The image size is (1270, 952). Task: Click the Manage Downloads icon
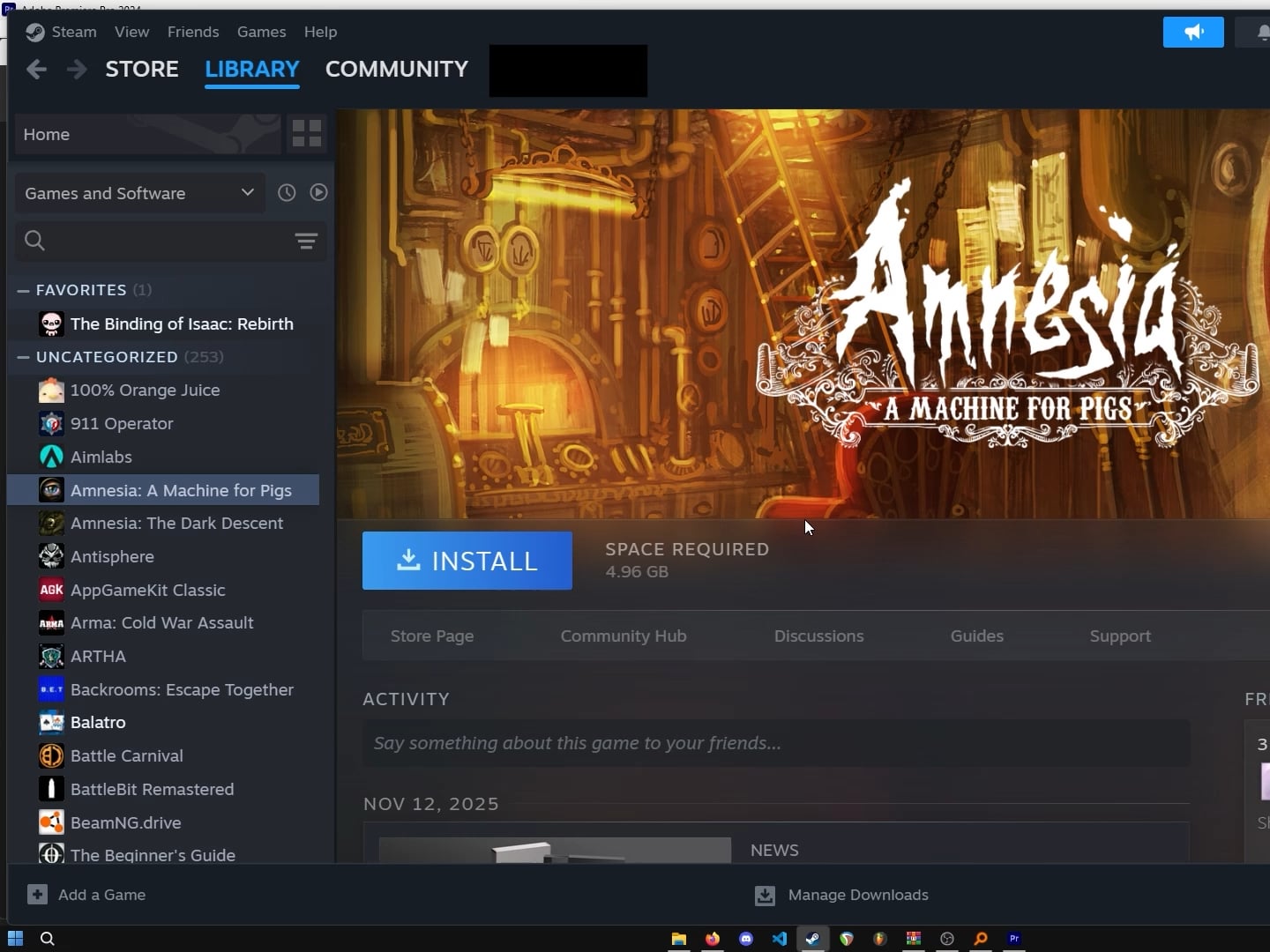click(x=765, y=896)
